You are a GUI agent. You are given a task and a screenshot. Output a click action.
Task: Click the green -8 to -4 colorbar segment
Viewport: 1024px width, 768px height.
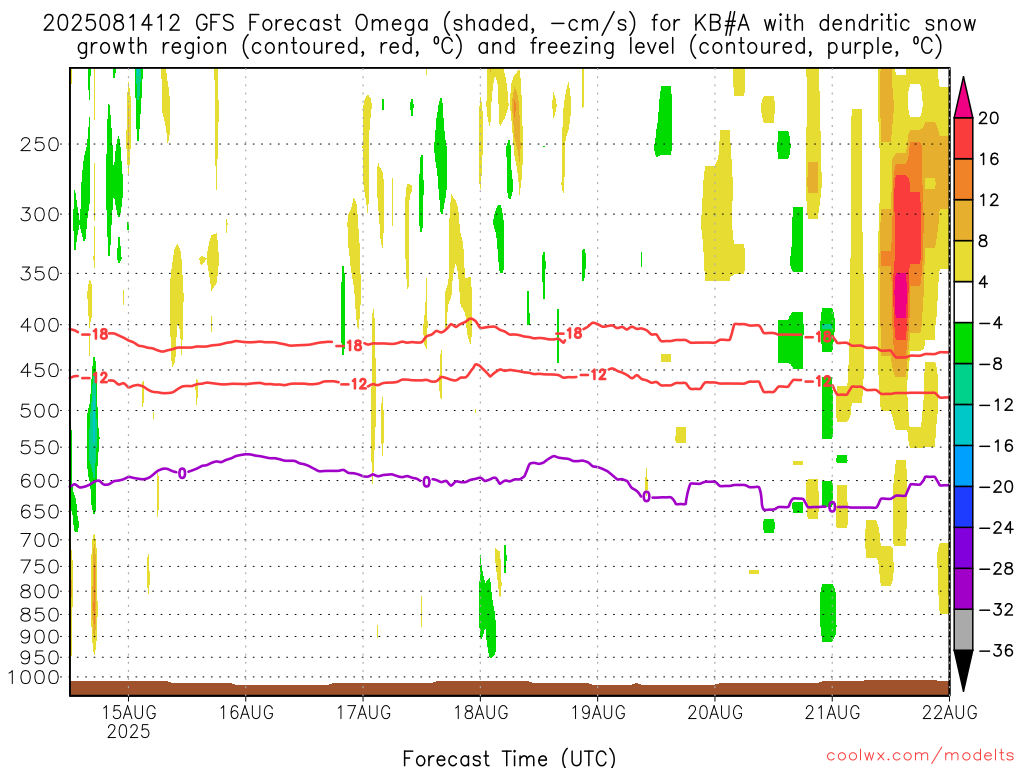click(x=963, y=344)
